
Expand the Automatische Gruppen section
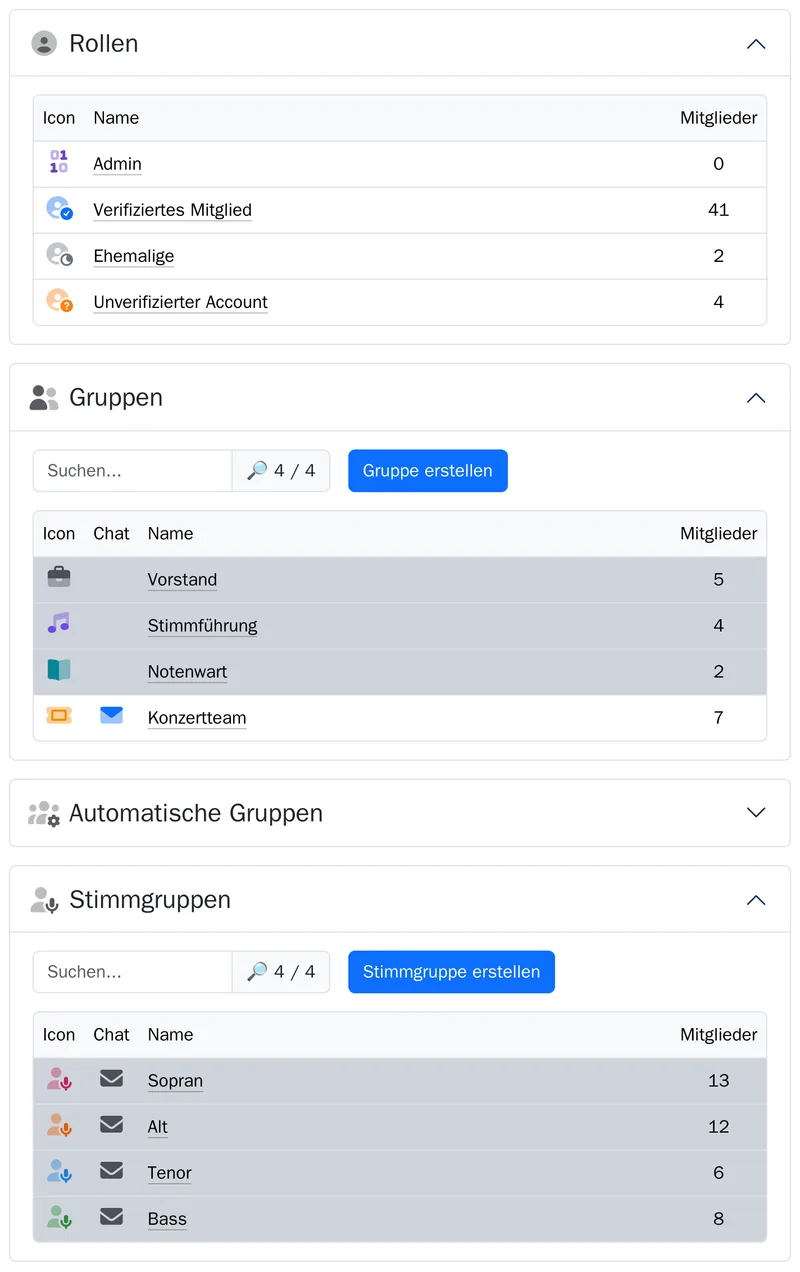coord(756,813)
